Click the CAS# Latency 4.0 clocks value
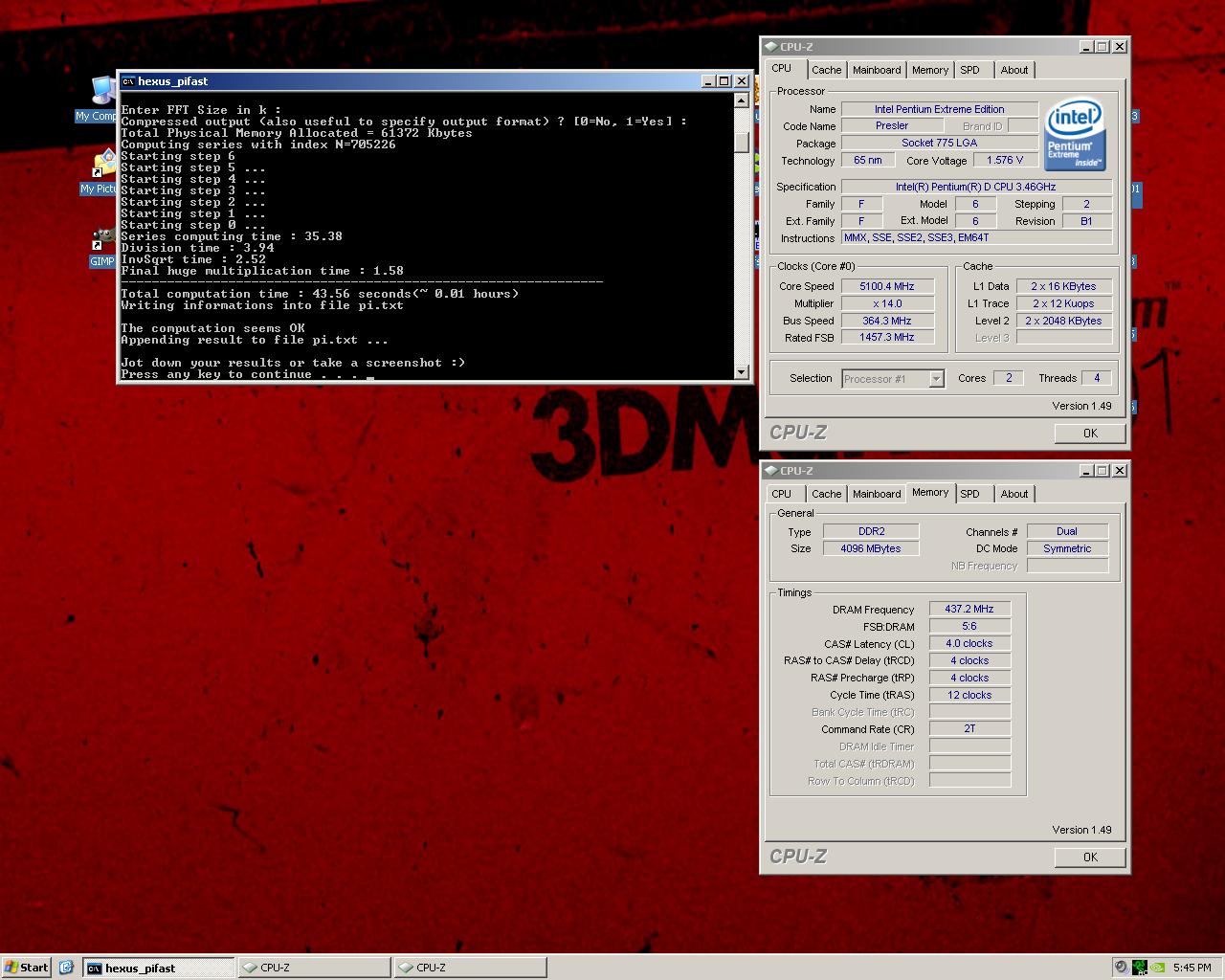This screenshot has height=980, width=1225. (x=969, y=643)
